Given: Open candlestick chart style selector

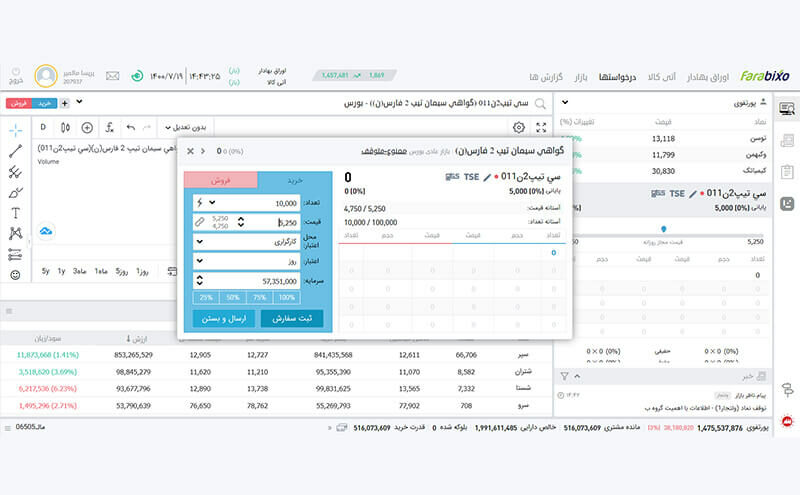Looking at the screenshot, I should [65, 128].
